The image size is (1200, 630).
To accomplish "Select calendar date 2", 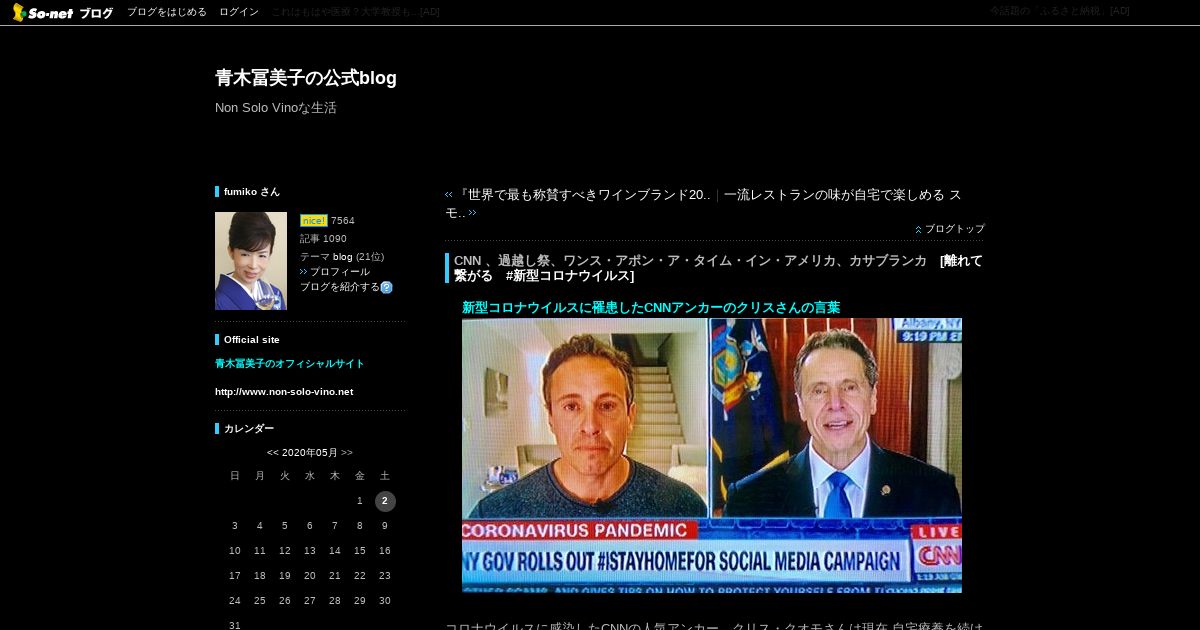I will (x=385, y=501).
